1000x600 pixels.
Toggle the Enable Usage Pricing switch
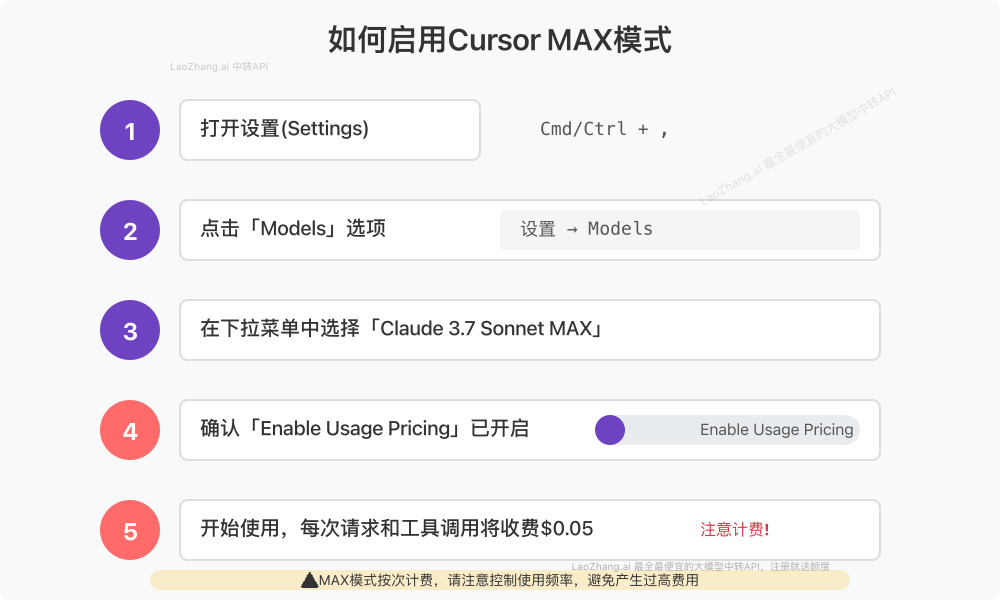point(727,430)
